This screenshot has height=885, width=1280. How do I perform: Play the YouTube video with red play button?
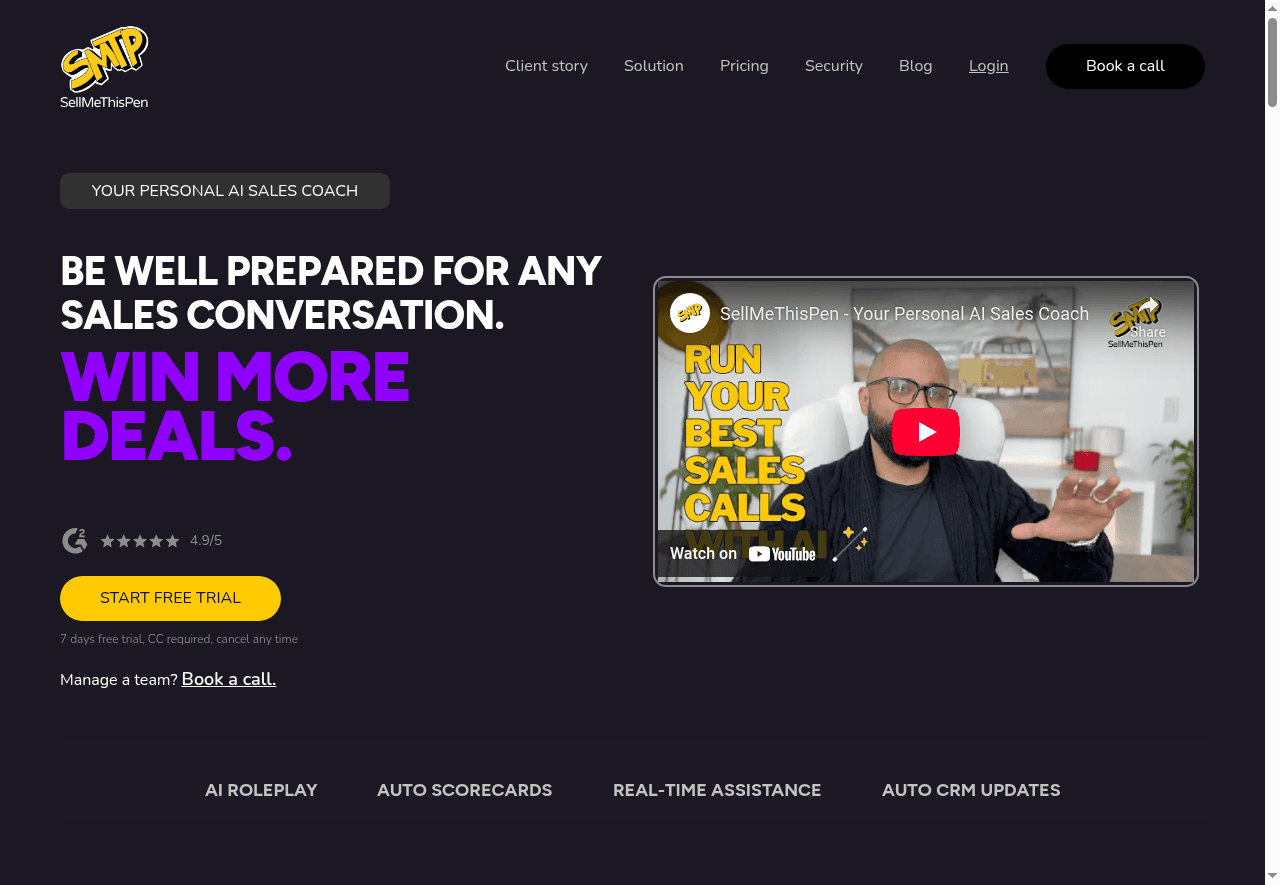[x=925, y=432]
